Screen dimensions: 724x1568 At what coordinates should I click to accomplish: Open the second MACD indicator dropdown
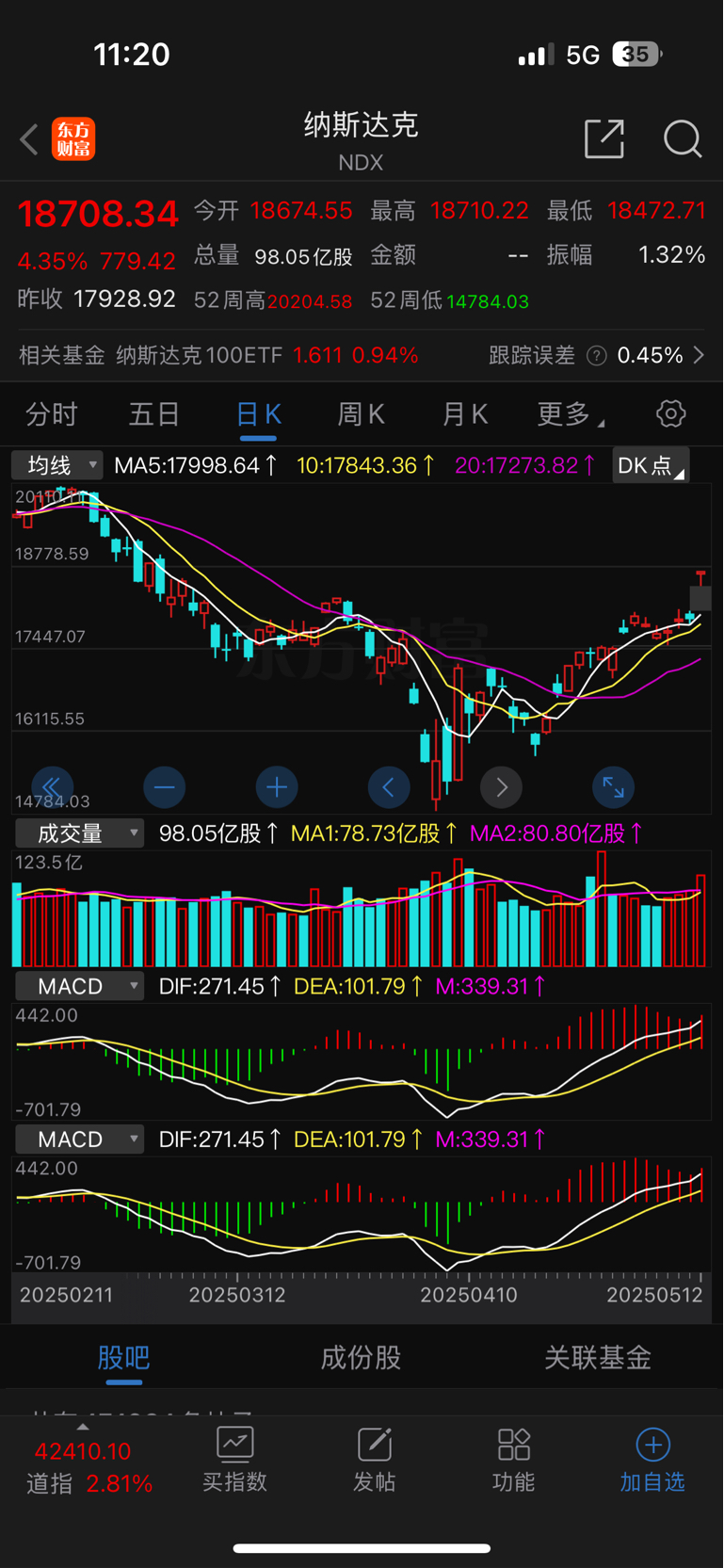point(79,1139)
